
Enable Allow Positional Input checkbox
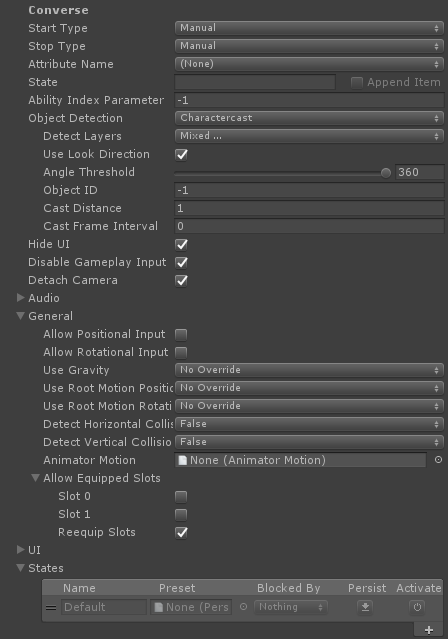(x=181, y=335)
